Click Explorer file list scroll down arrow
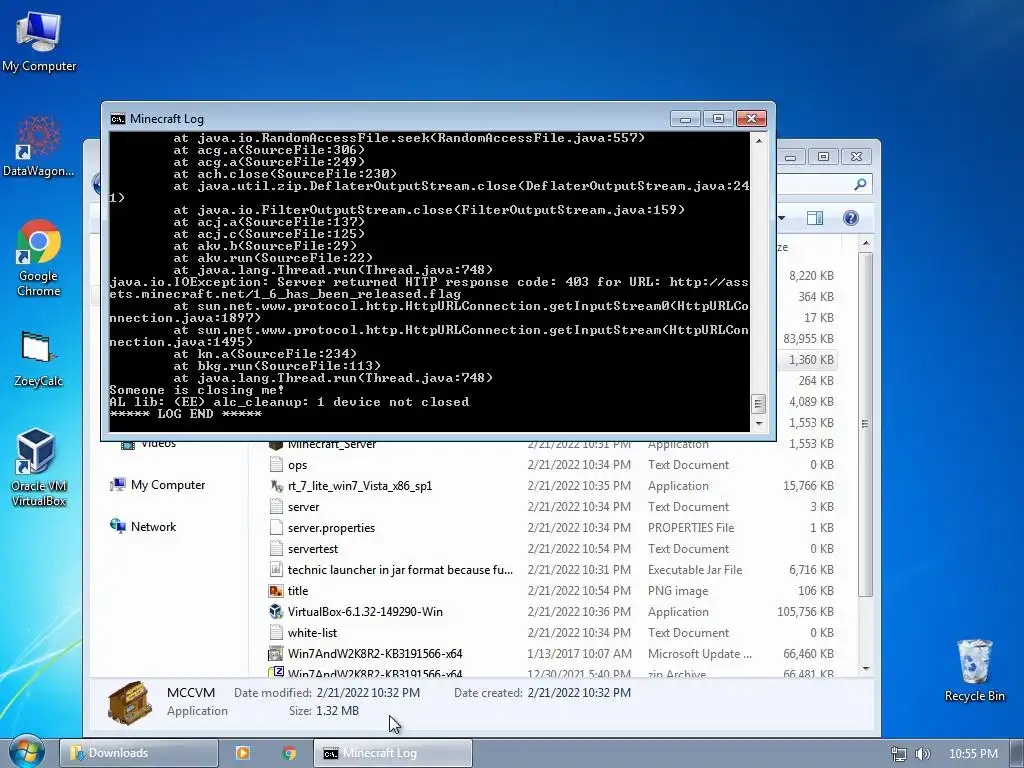 click(x=866, y=669)
